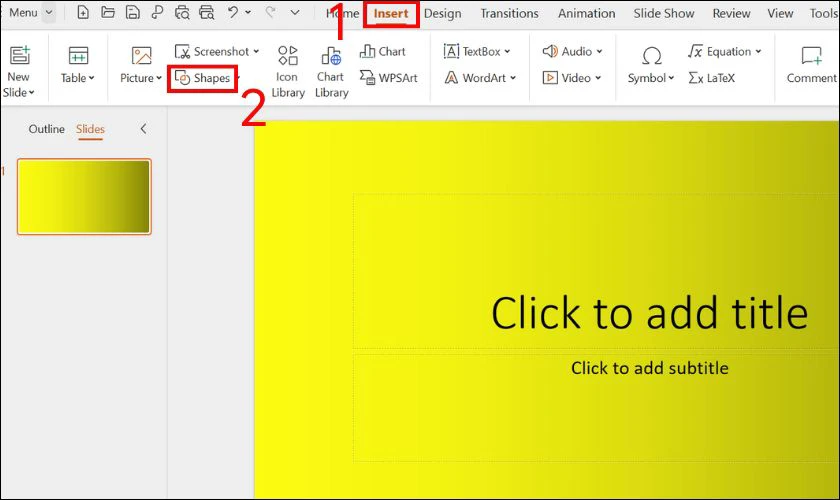840x500 pixels.
Task: Save the presentation with the Save icon
Action: (132, 12)
